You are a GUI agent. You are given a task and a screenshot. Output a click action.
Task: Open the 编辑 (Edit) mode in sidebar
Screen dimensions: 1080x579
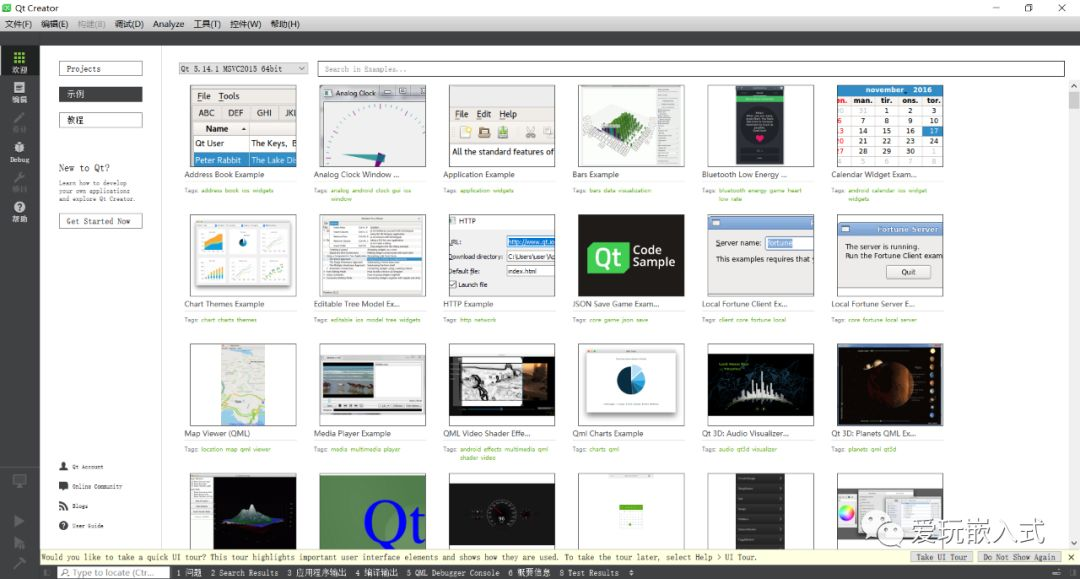[x=19, y=92]
